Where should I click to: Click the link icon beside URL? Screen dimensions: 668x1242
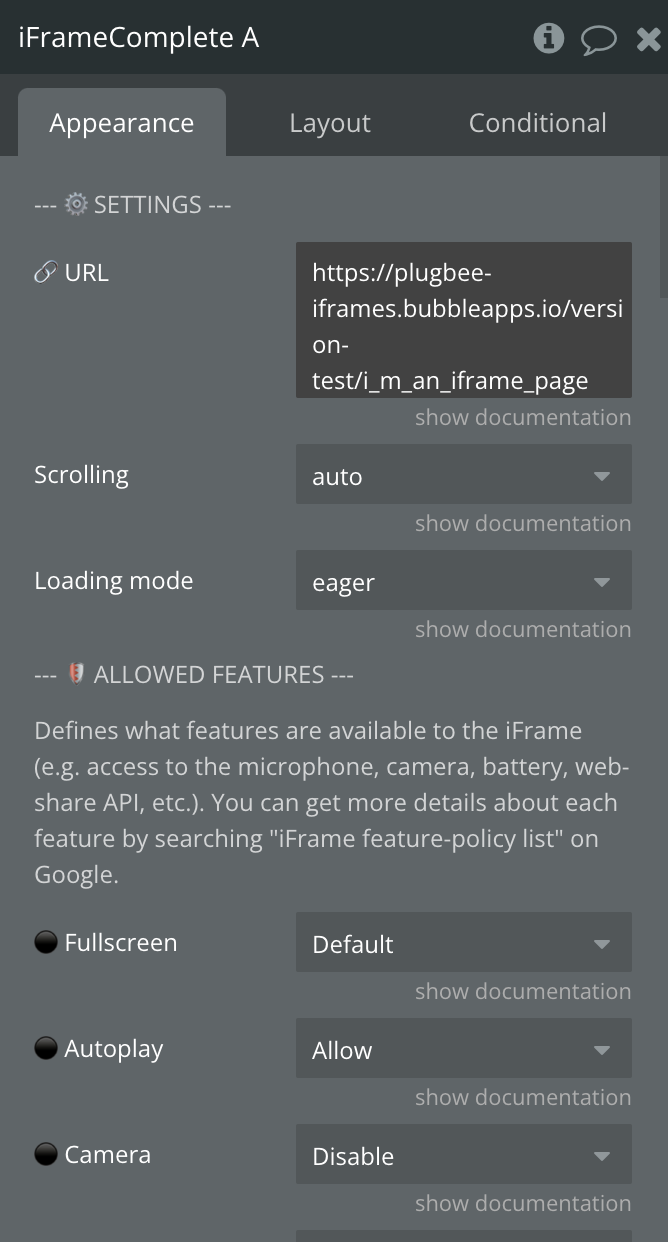(x=45, y=273)
